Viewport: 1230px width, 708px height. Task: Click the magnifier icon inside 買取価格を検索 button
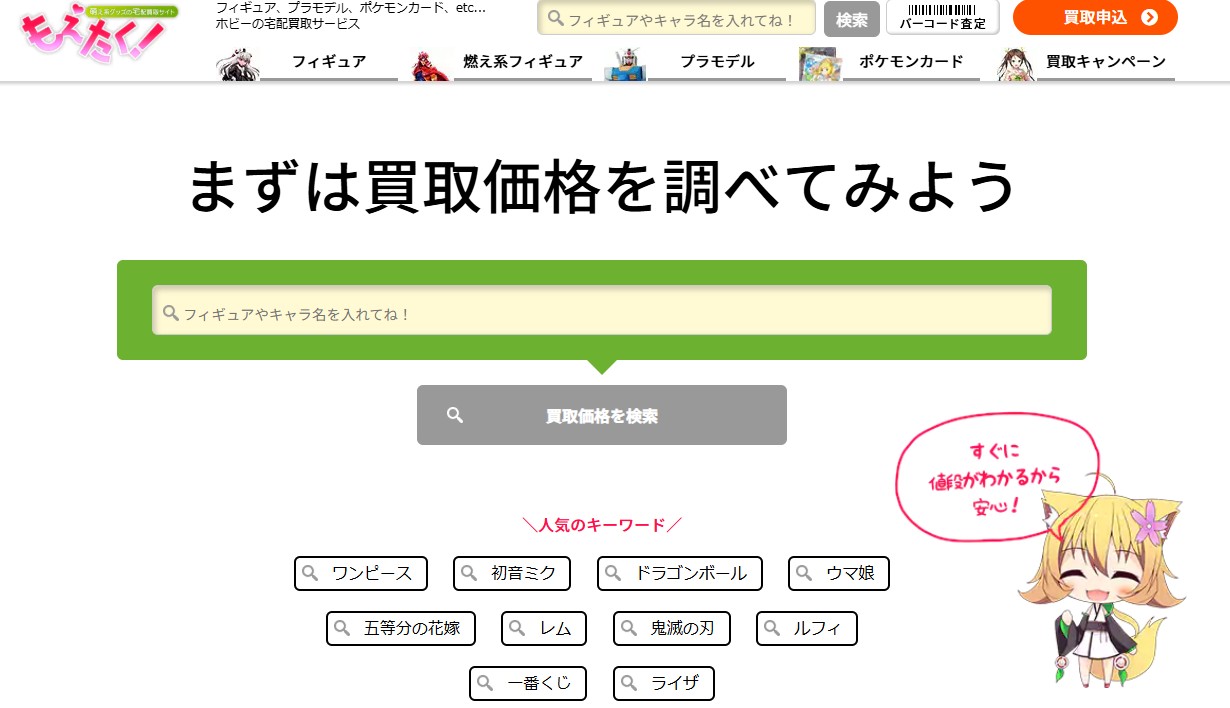[455, 414]
